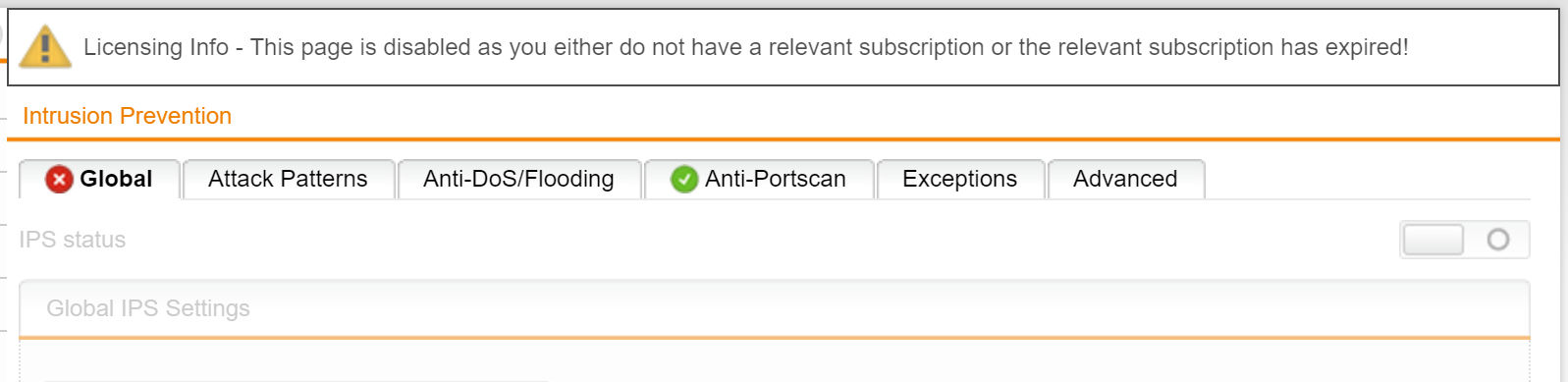The image size is (1568, 382).
Task: Toggle the IPS status switch
Action: coord(1464,240)
